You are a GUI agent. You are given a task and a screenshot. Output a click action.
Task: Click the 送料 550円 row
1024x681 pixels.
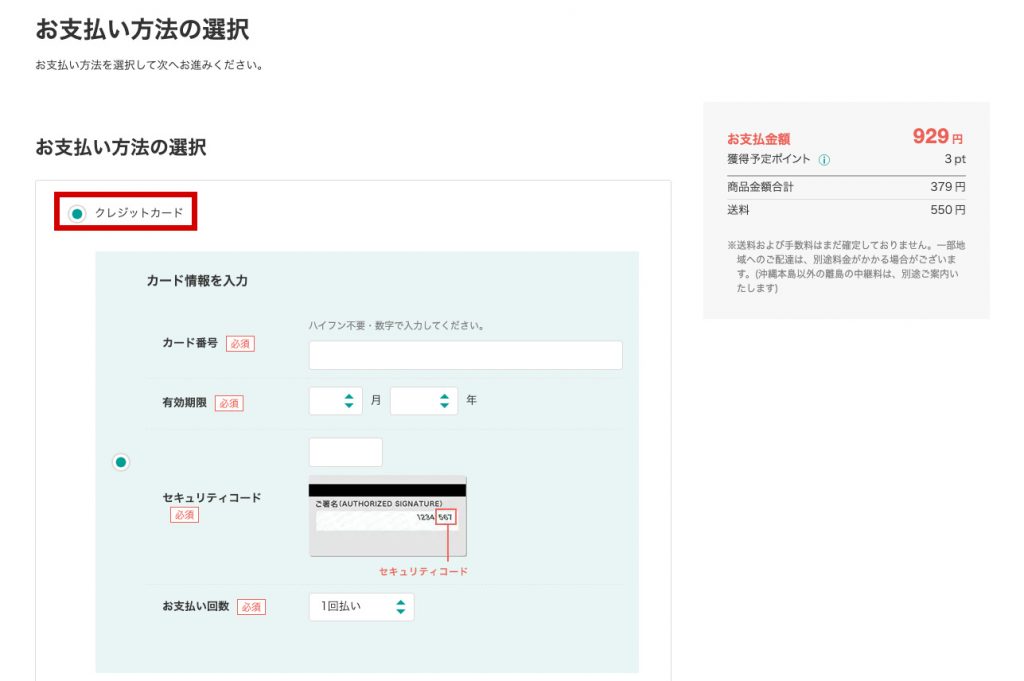pos(846,210)
